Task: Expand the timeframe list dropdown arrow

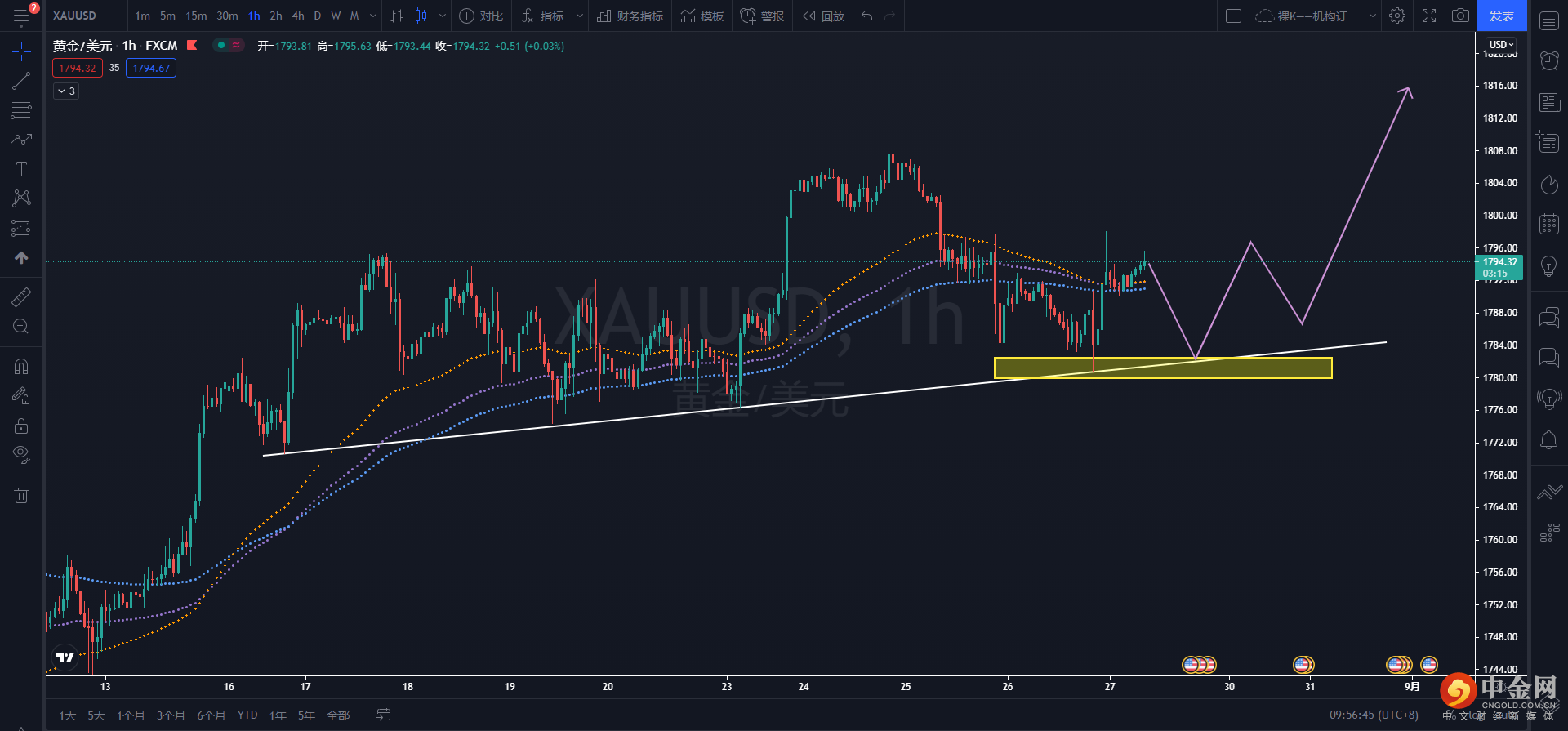Action: [x=373, y=16]
